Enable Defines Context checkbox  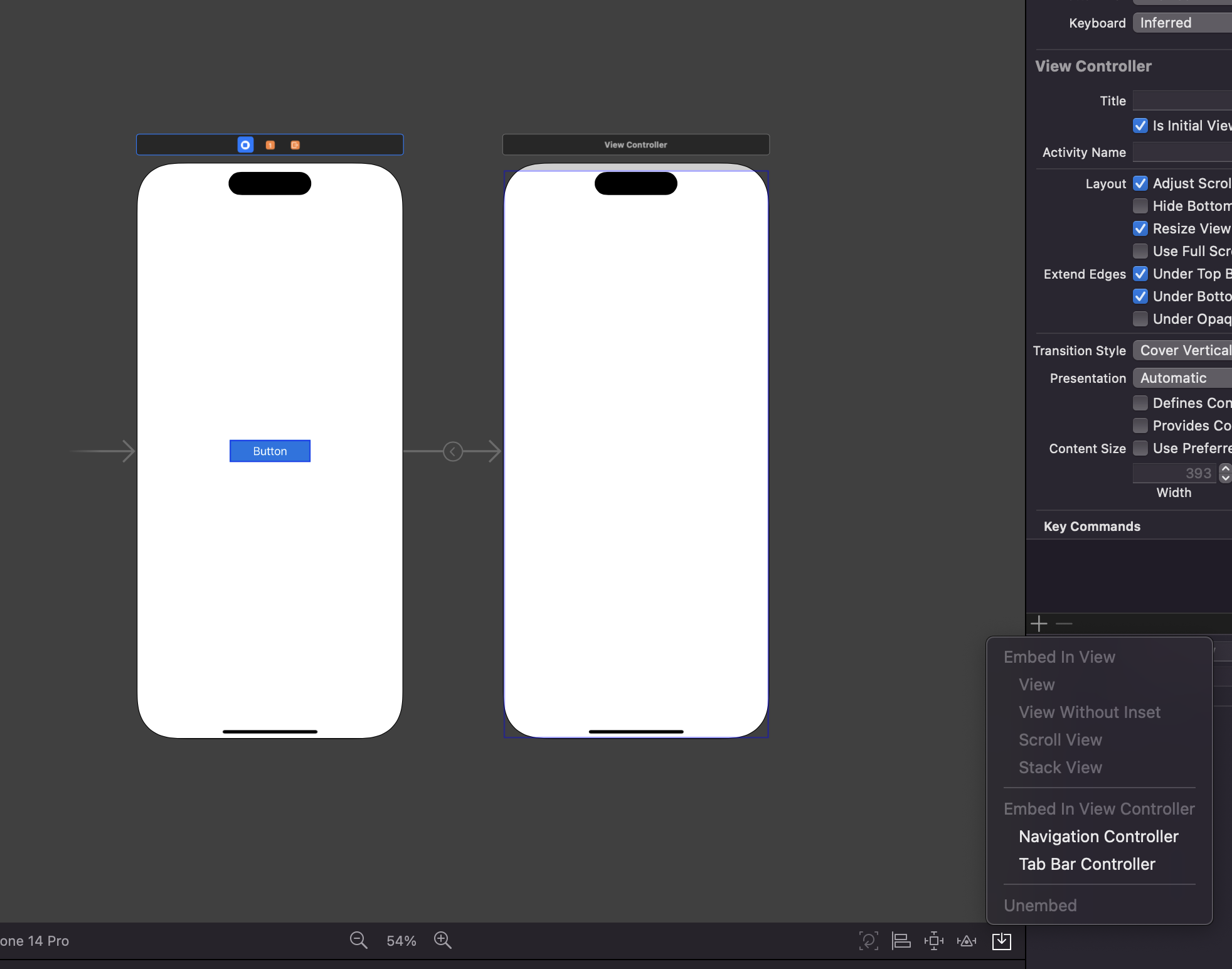[1140, 403]
